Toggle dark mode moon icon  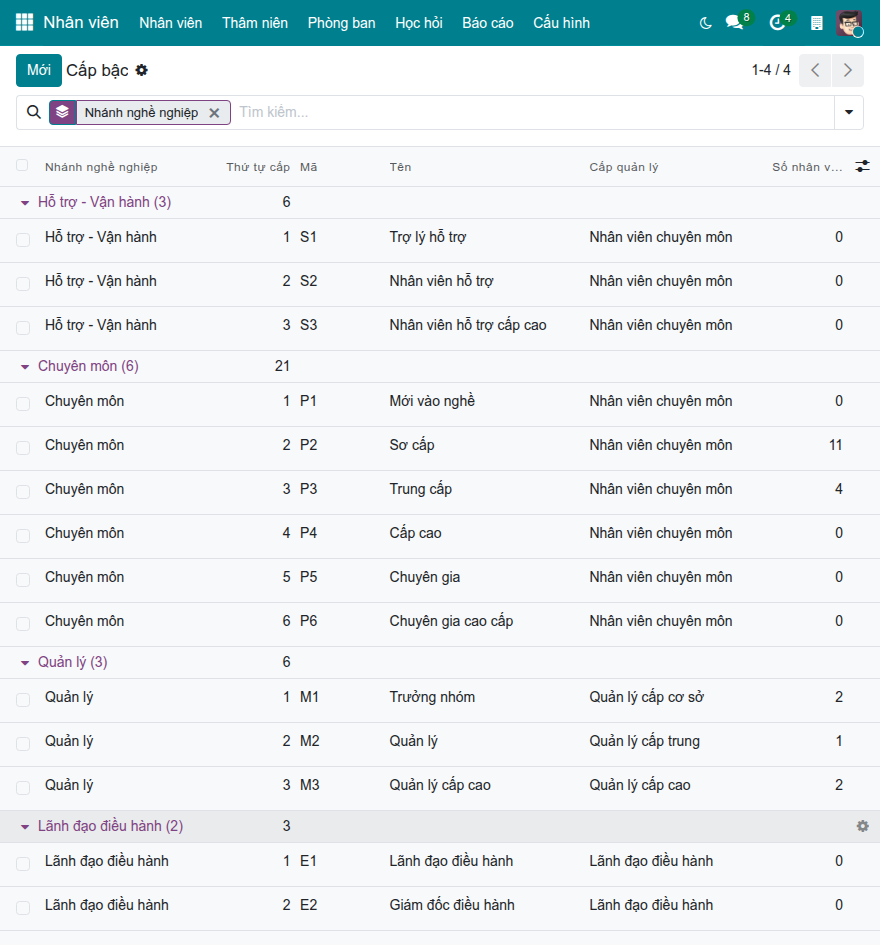tap(705, 23)
